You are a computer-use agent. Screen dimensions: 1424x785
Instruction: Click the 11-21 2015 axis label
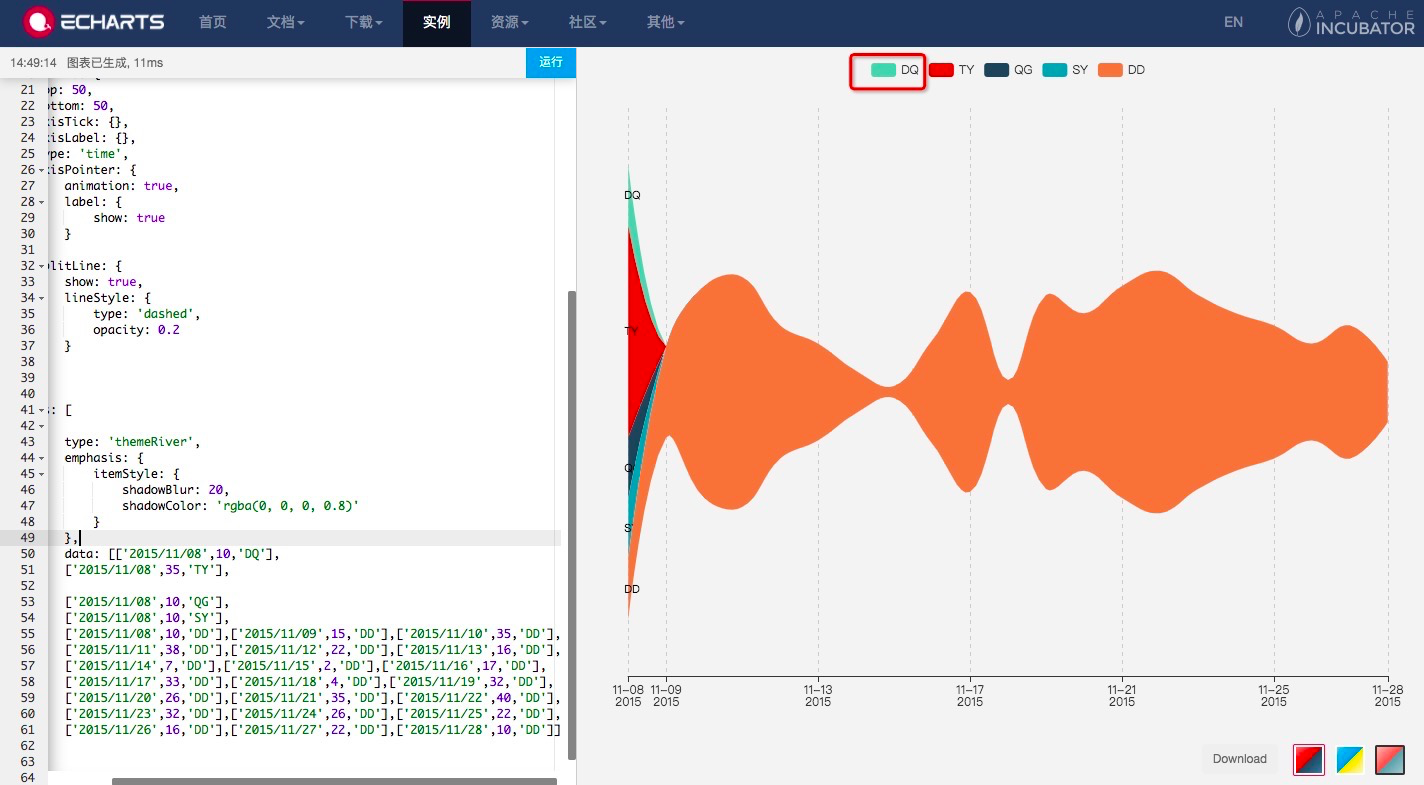tap(1122, 695)
